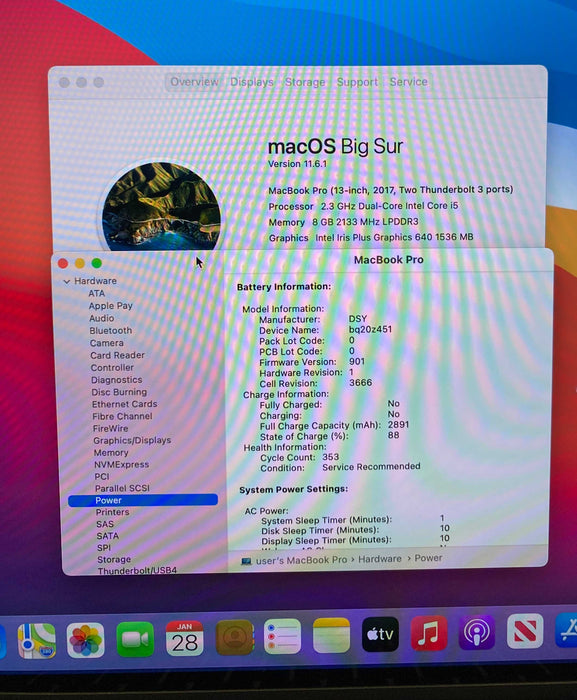Switch to the Displays tab
The width and height of the screenshot is (577, 700).
(252, 82)
